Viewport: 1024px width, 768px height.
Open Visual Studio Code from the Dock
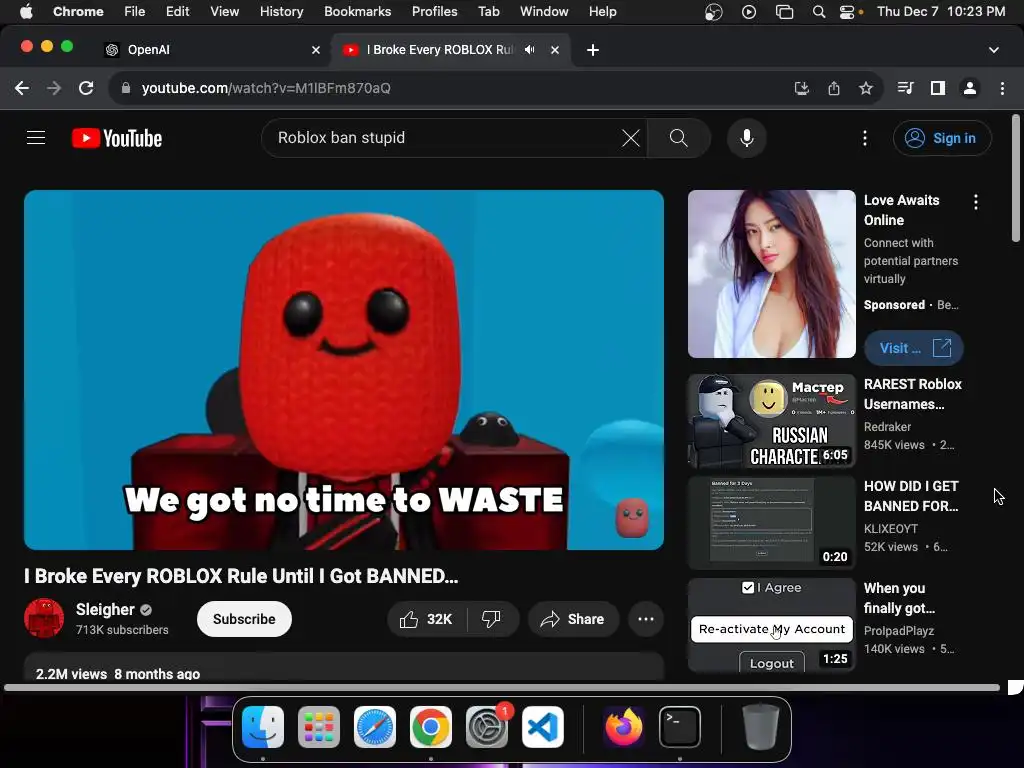pyautogui.click(x=543, y=727)
